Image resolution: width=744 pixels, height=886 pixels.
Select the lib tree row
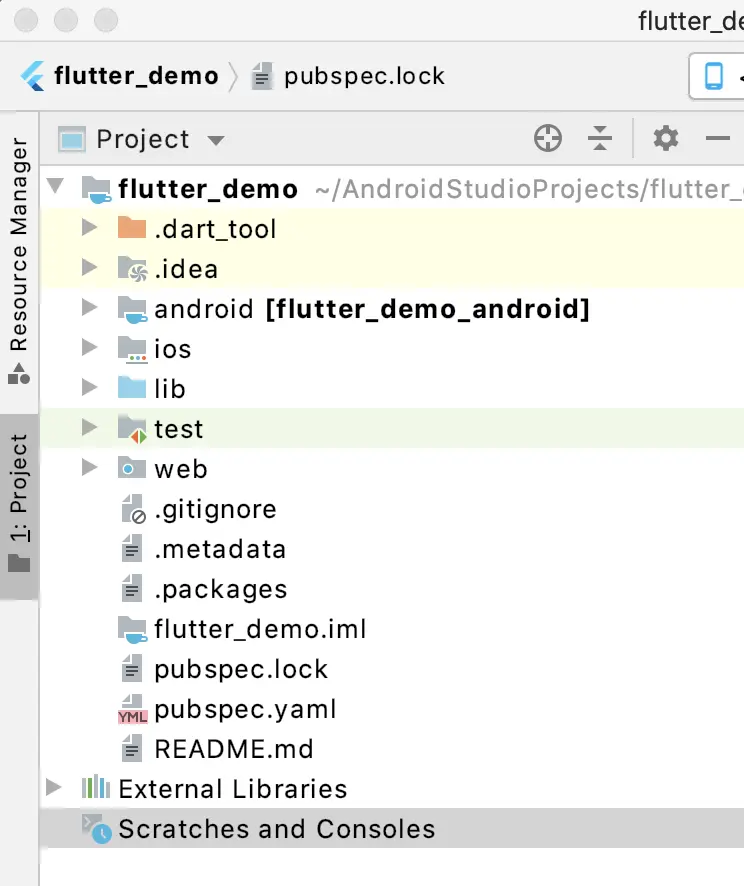392,388
